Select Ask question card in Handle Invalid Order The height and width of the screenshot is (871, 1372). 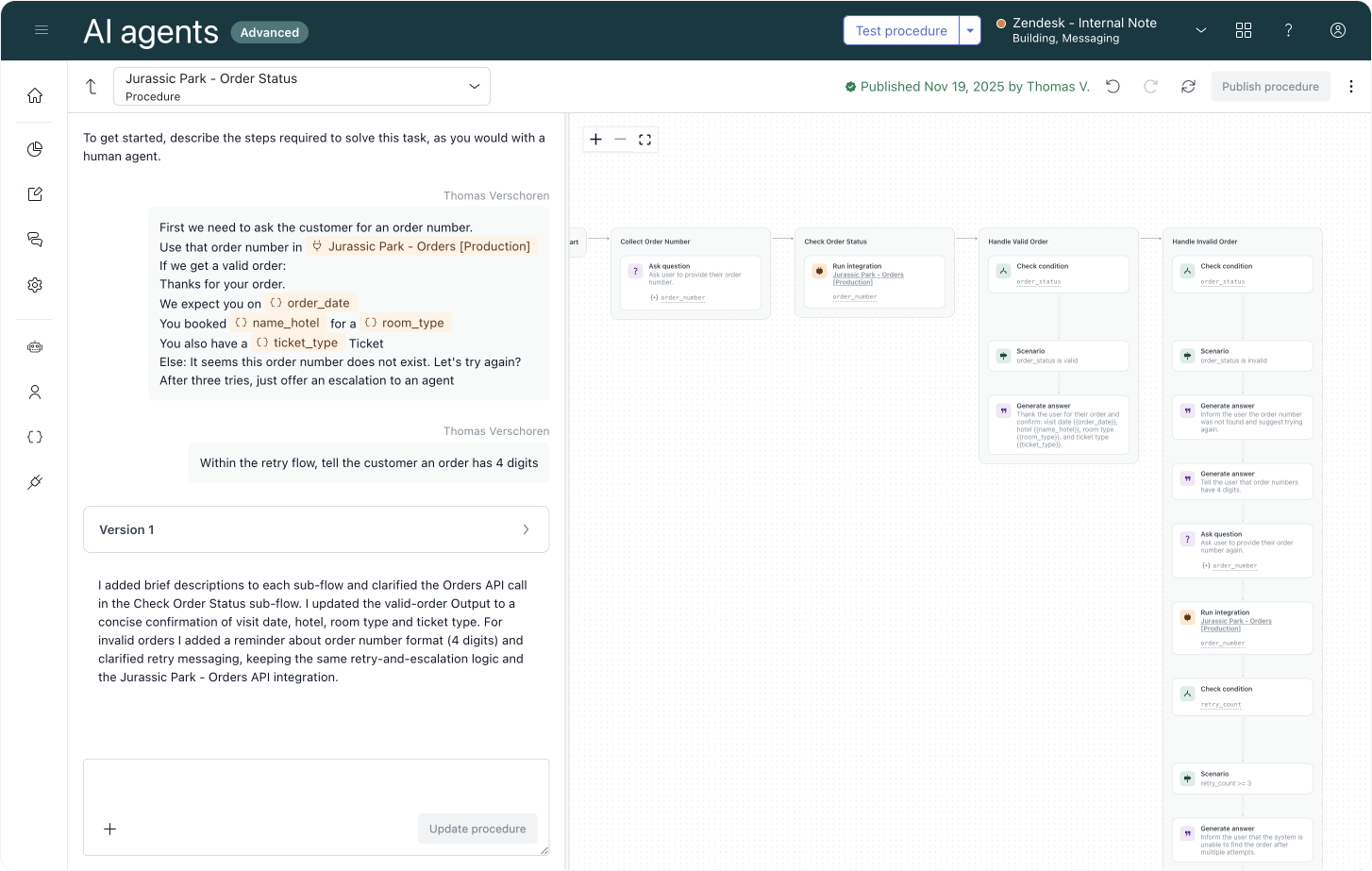tap(1243, 550)
